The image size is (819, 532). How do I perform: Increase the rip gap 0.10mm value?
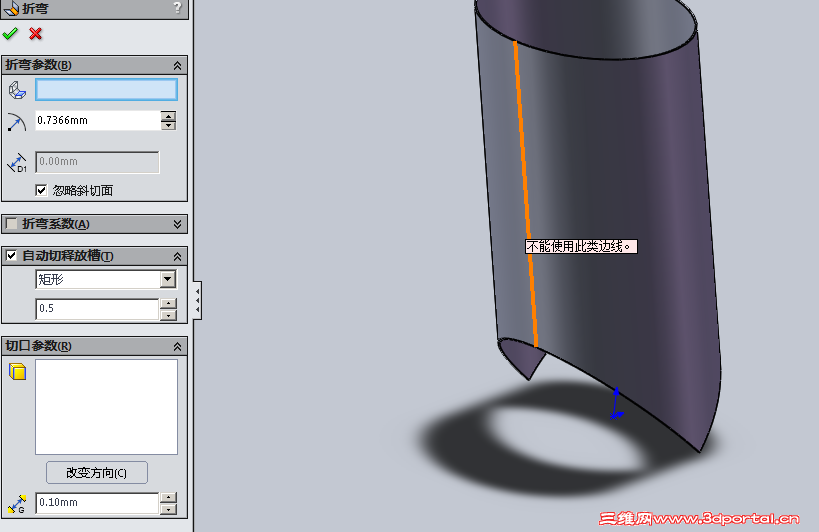click(x=168, y=498)
